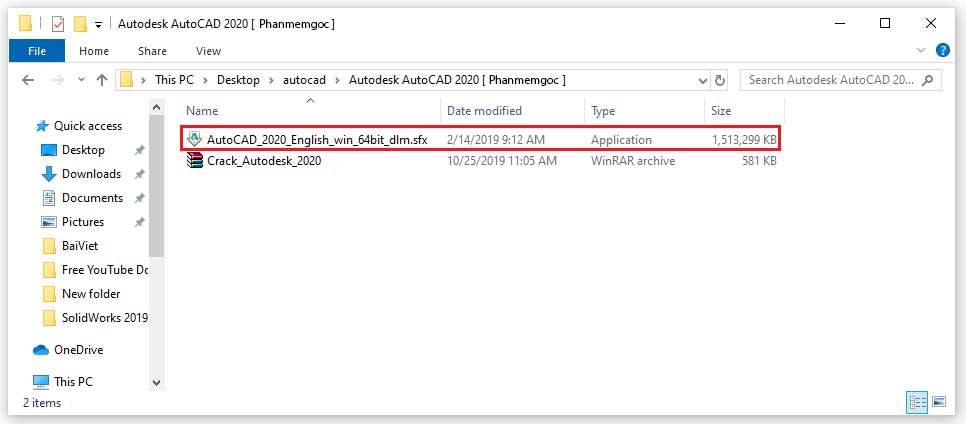The width and height of the screenshot is (966, 424).
Task: Sort by the Type column header
Action: 603,111
